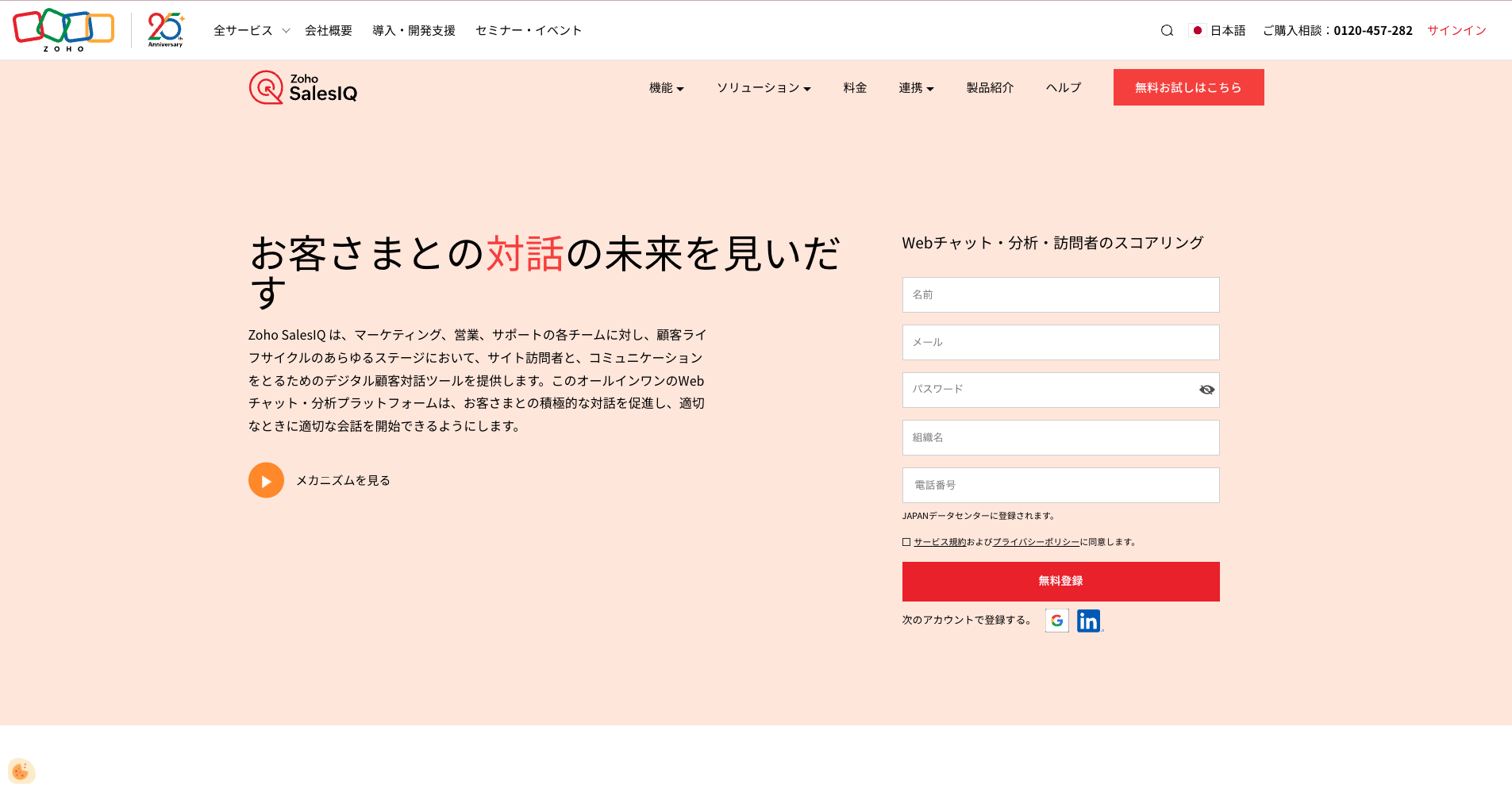
Task: Expand the ソリューション menu
Action: [764, 88]
